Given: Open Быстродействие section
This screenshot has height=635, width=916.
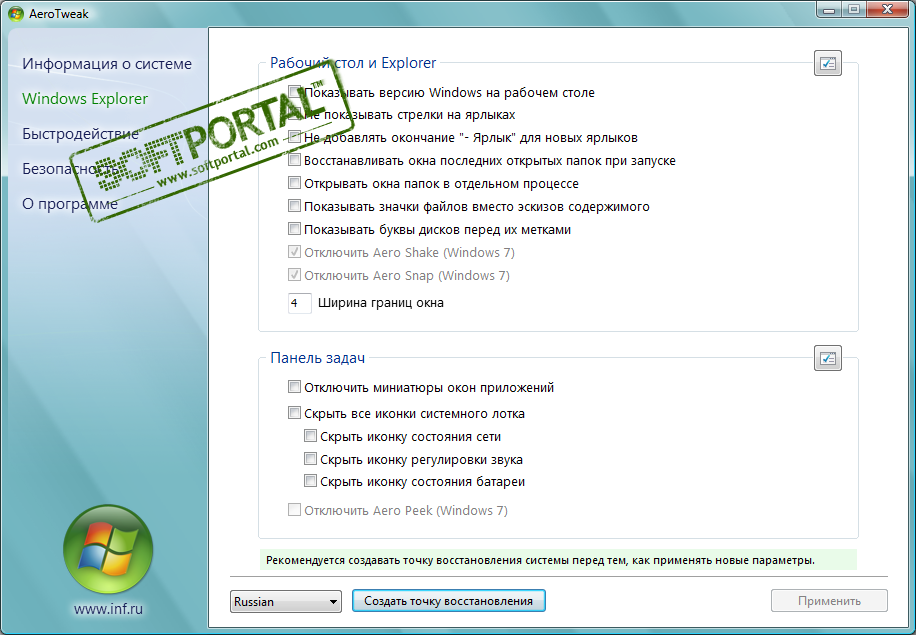Looking at the screenshot, I should coord(80,134).
